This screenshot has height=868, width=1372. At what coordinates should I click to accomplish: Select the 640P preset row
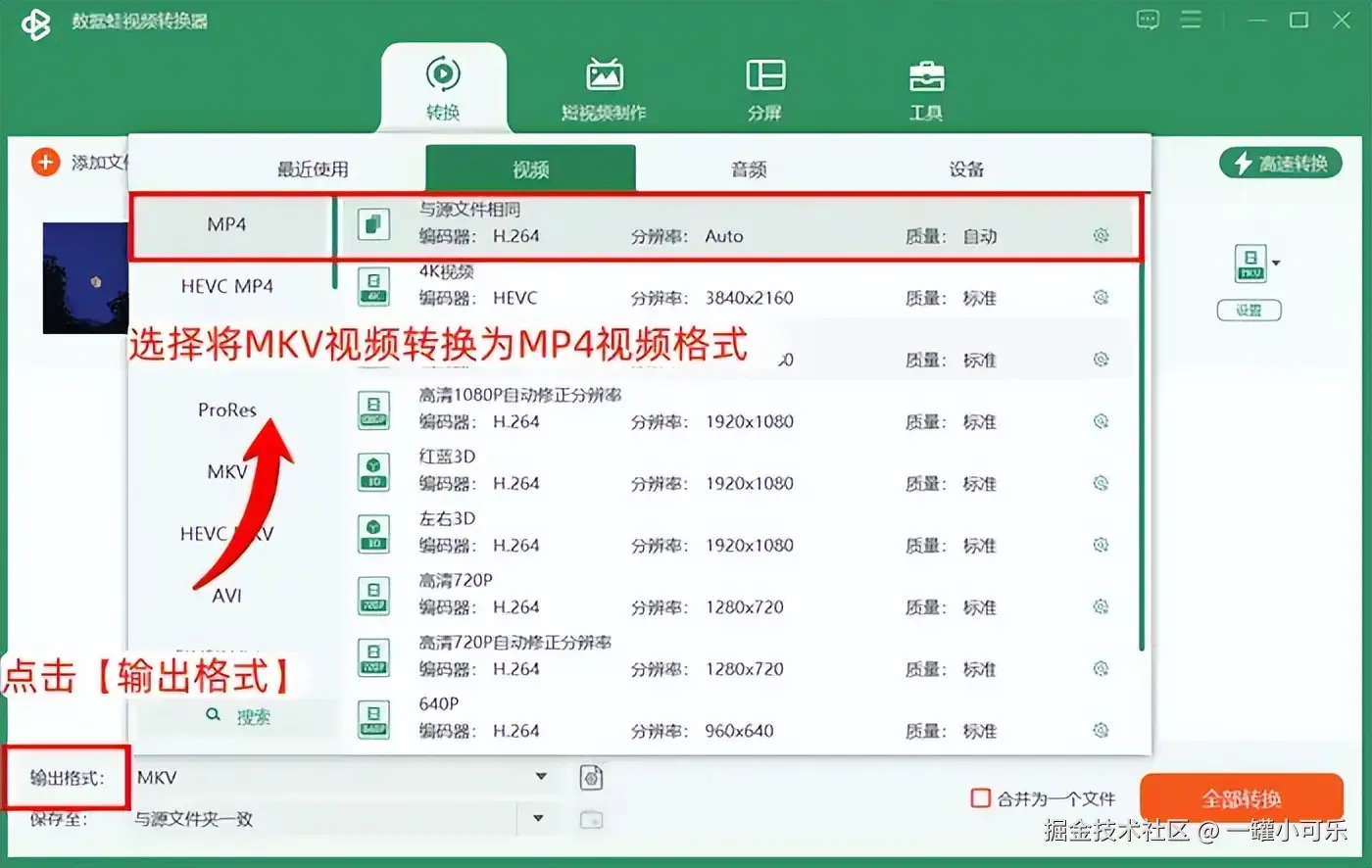point(737,718)
